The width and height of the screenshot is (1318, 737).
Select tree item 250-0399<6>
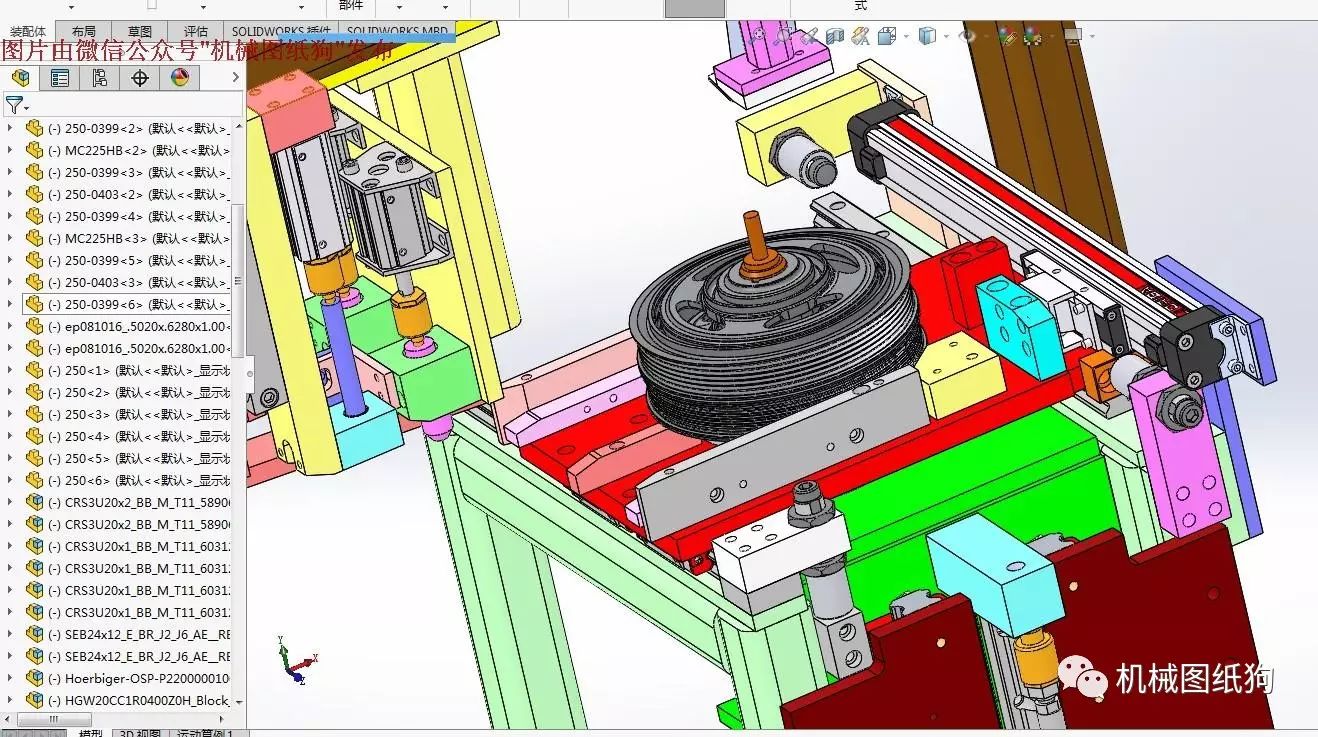137,304
